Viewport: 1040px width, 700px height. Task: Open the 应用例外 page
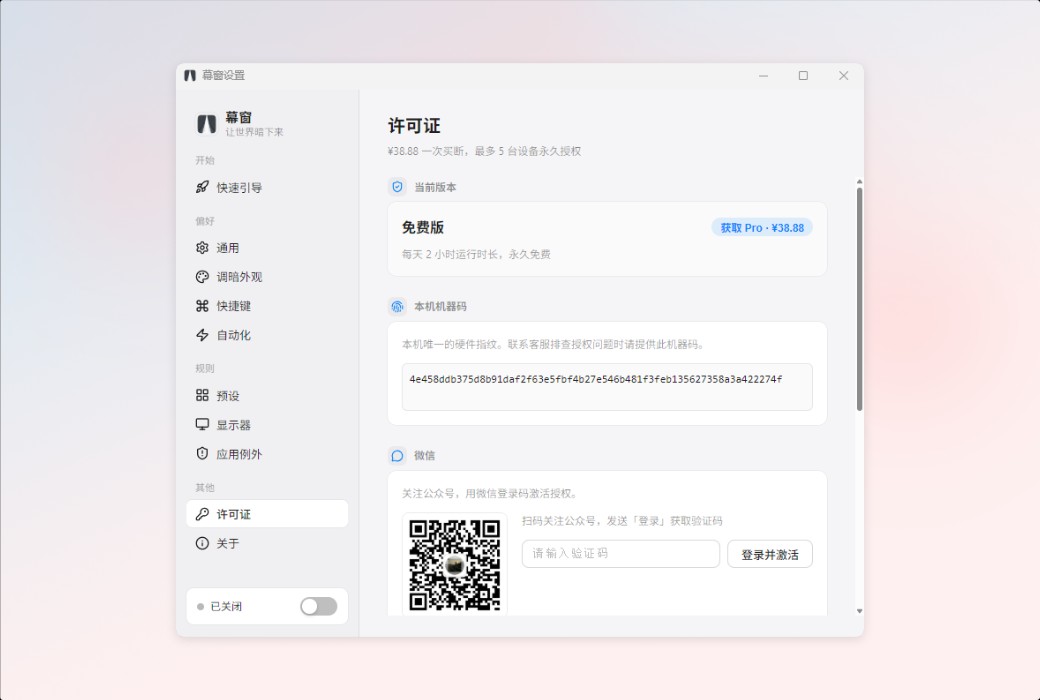pyautogui.click(x=267, y=455)
